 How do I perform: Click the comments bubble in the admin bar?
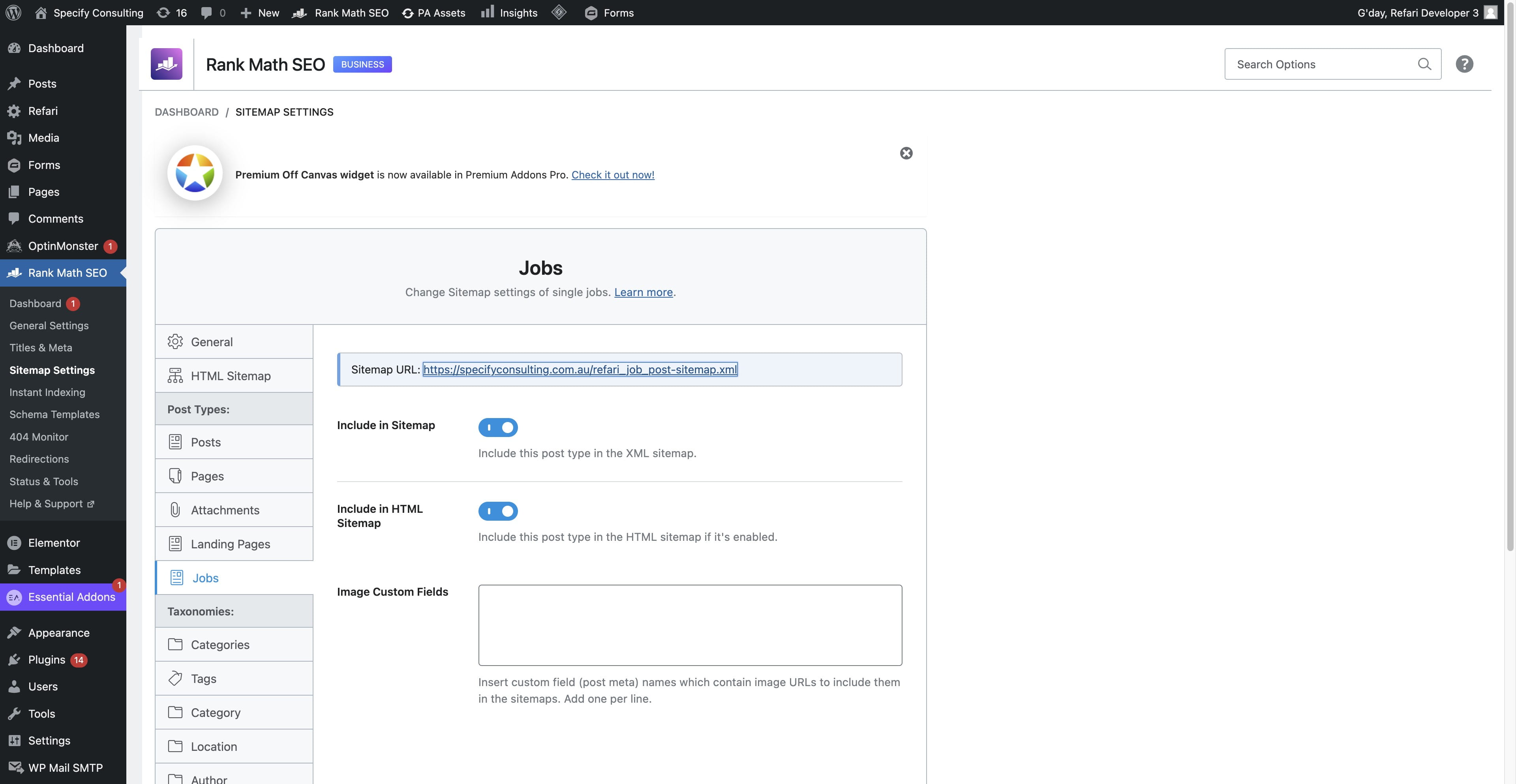[212, 12]
